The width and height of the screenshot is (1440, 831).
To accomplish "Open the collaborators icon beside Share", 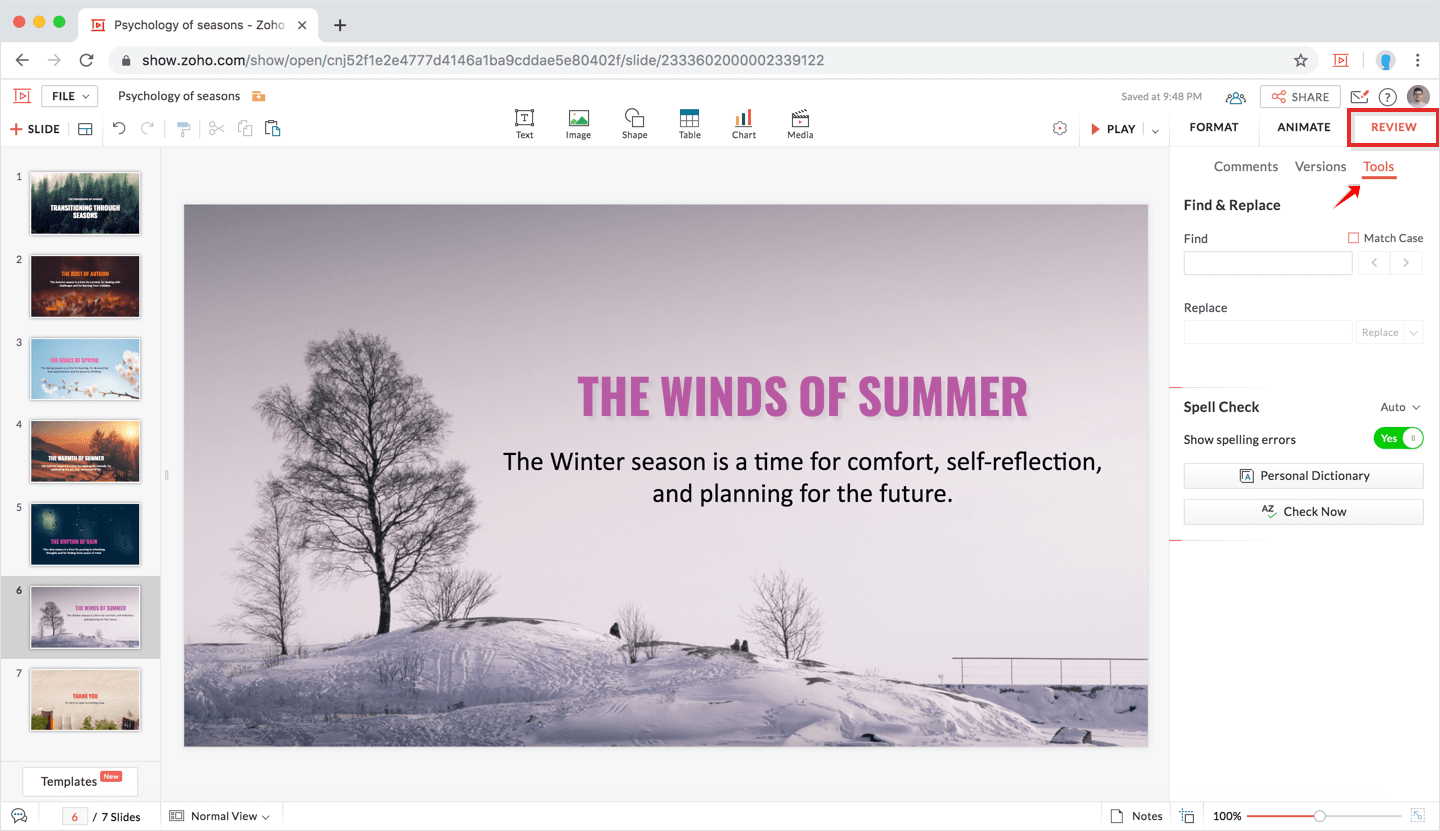I will point(1236,97).
